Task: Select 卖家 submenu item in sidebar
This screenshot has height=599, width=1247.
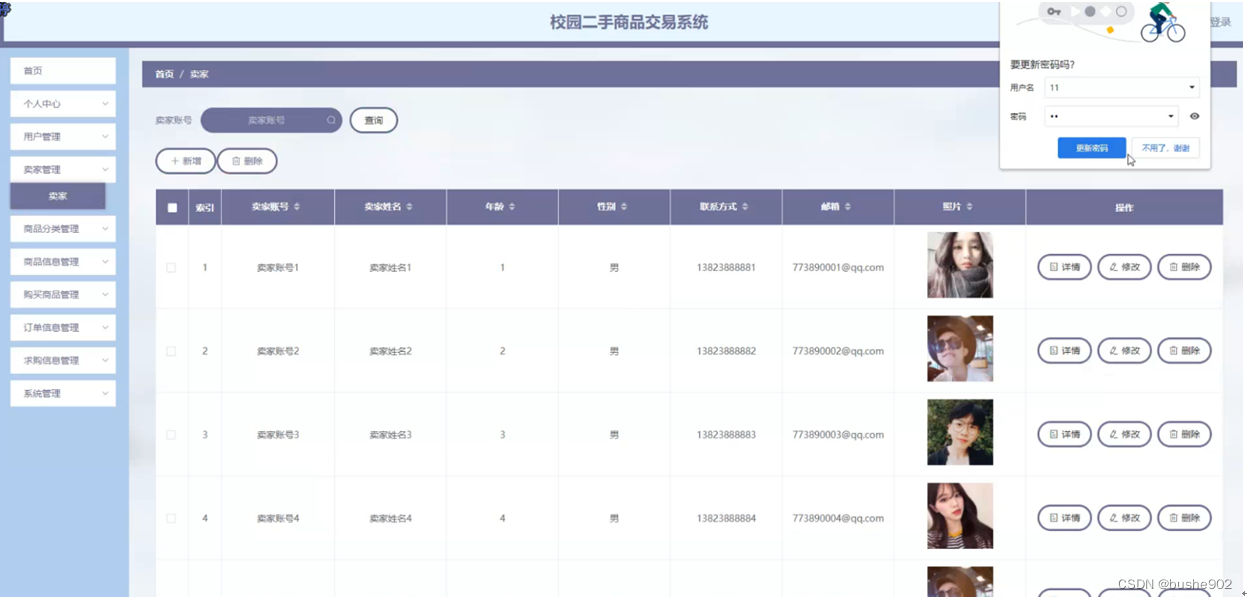Action: coord(58,196)
